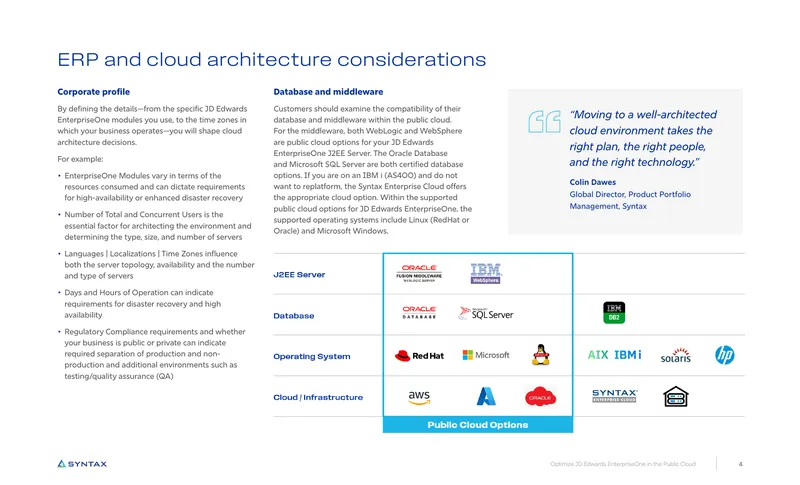
Task: Click the AWS logo
Action: click(x=419, y=397)
